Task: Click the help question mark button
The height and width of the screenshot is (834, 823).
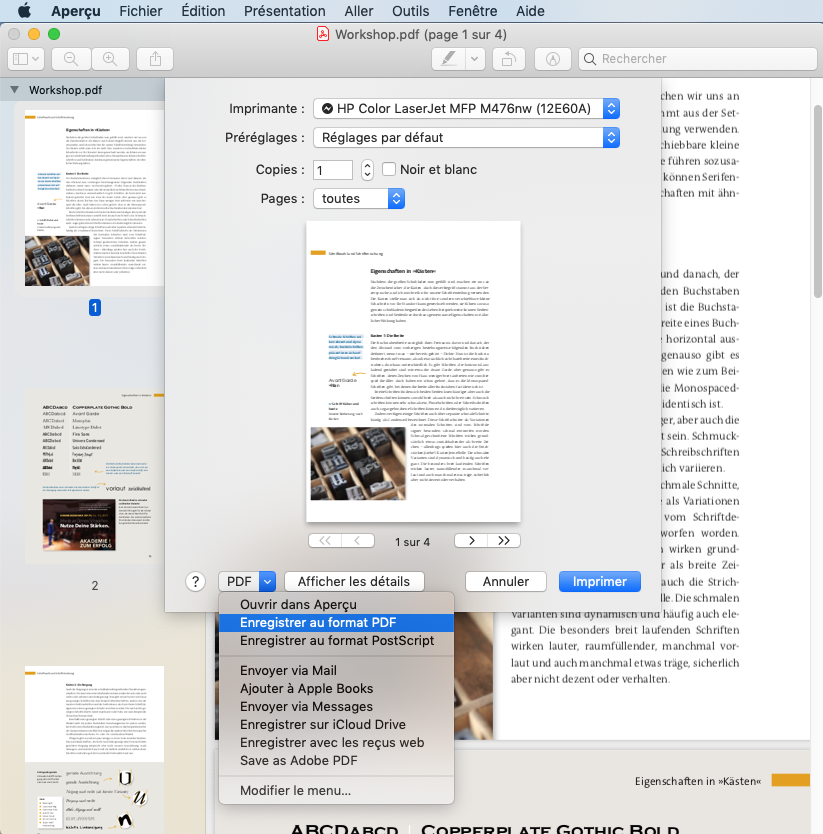Action: point(196,582)
